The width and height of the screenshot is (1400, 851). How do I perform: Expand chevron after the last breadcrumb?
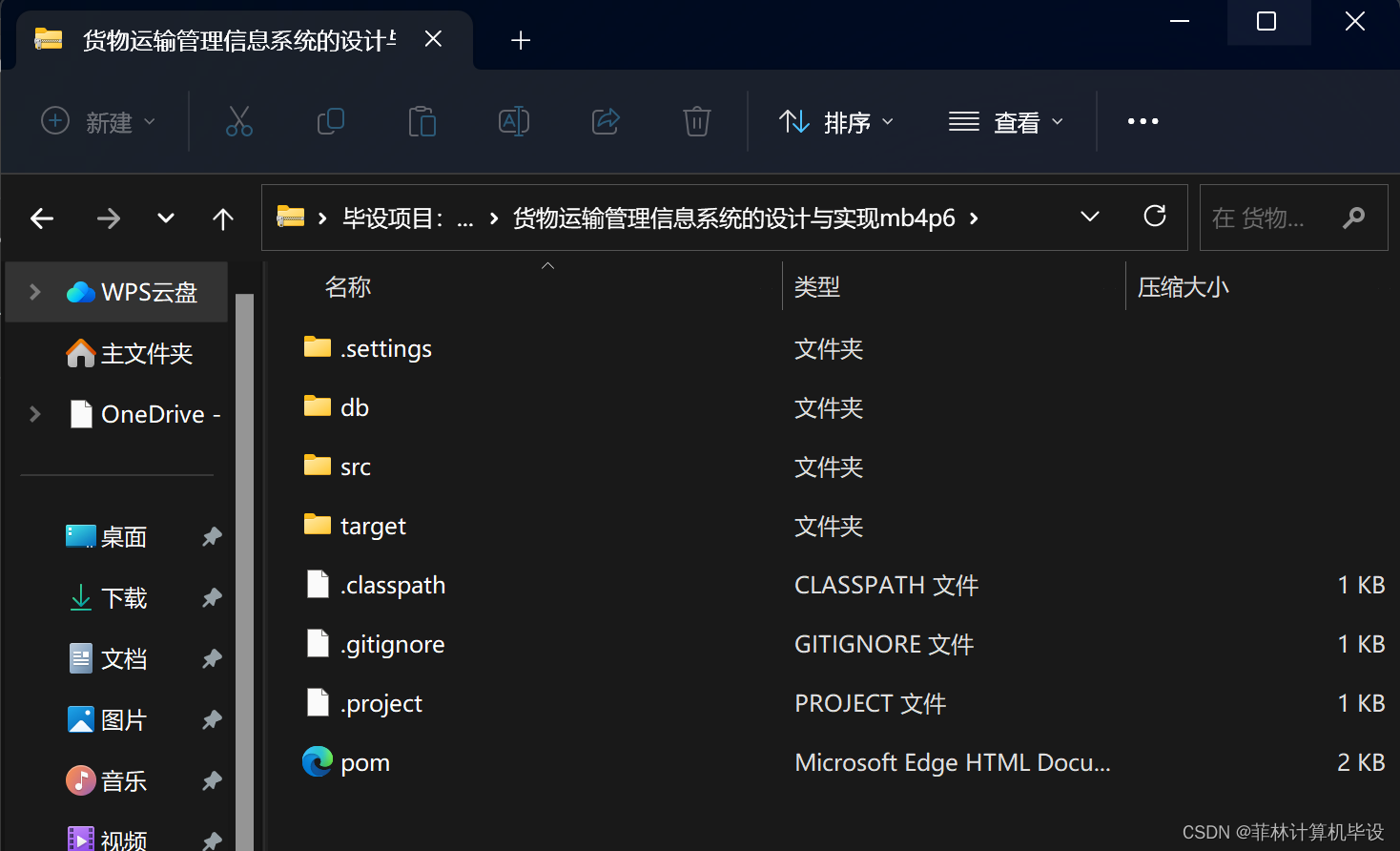974,218
